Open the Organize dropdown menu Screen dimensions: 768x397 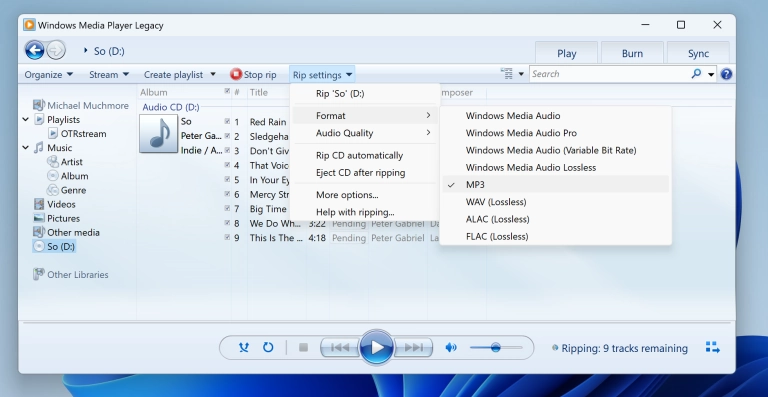point(48,74)
